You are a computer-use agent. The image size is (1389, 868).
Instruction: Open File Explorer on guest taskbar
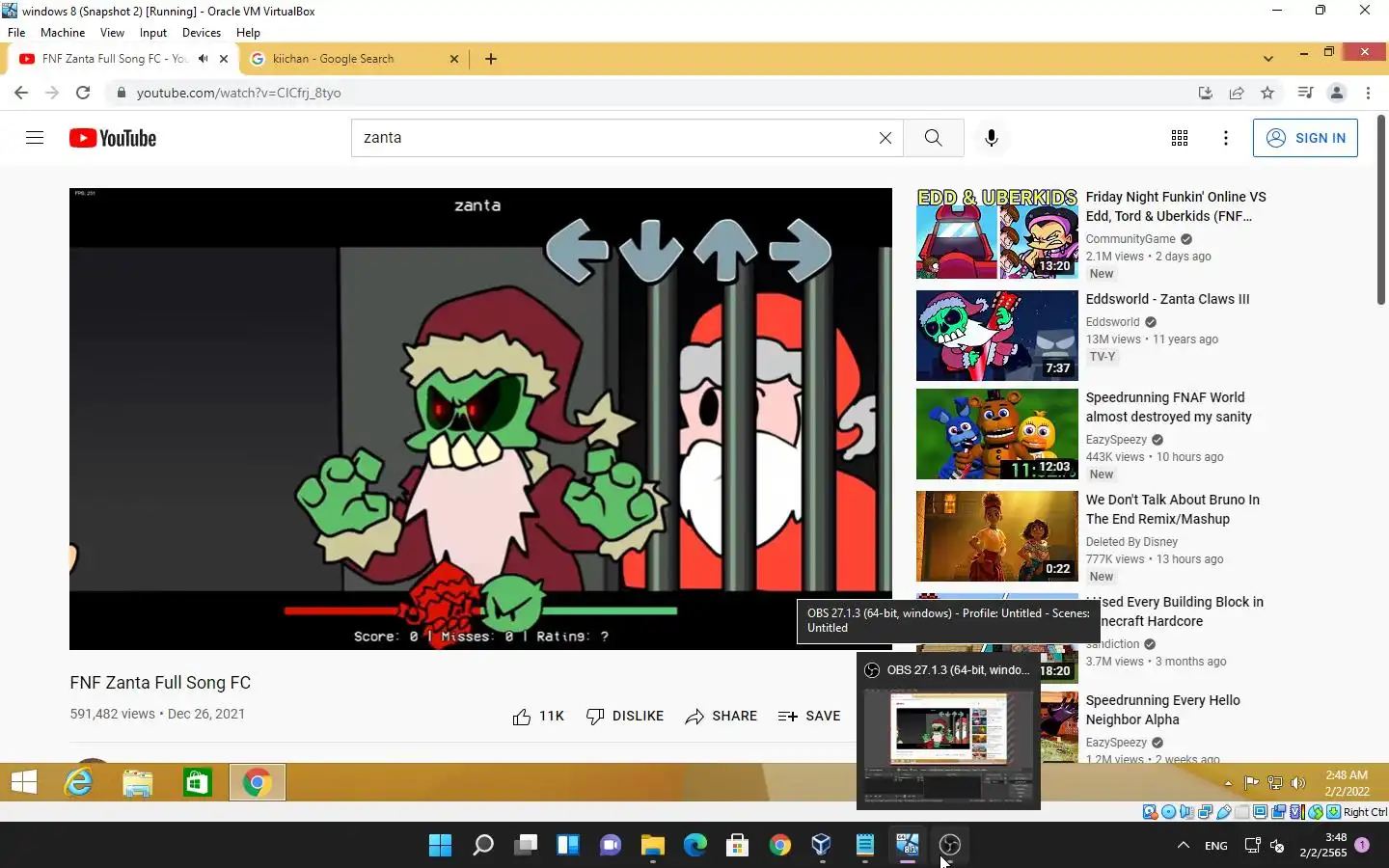click(x=138, y=782)
